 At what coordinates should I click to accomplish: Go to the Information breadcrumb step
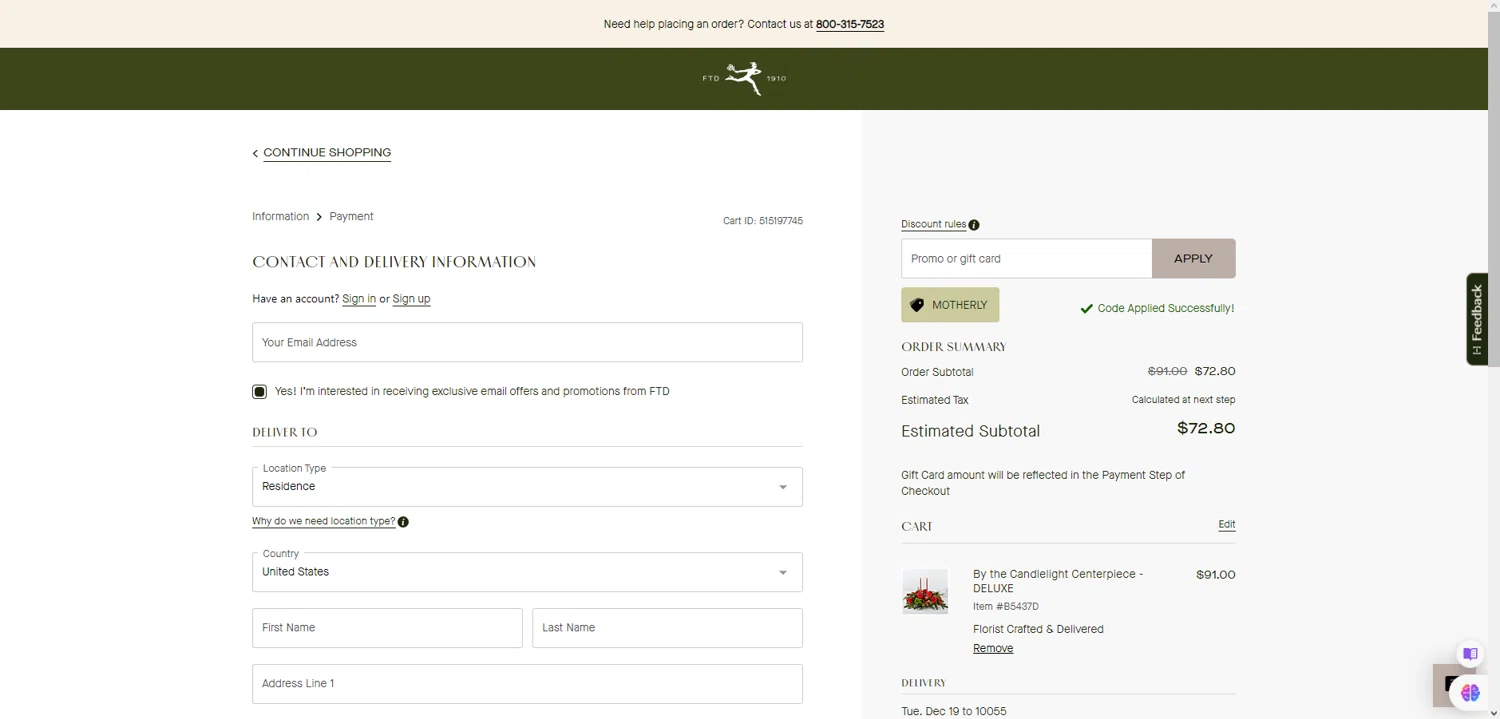[280, 216]
